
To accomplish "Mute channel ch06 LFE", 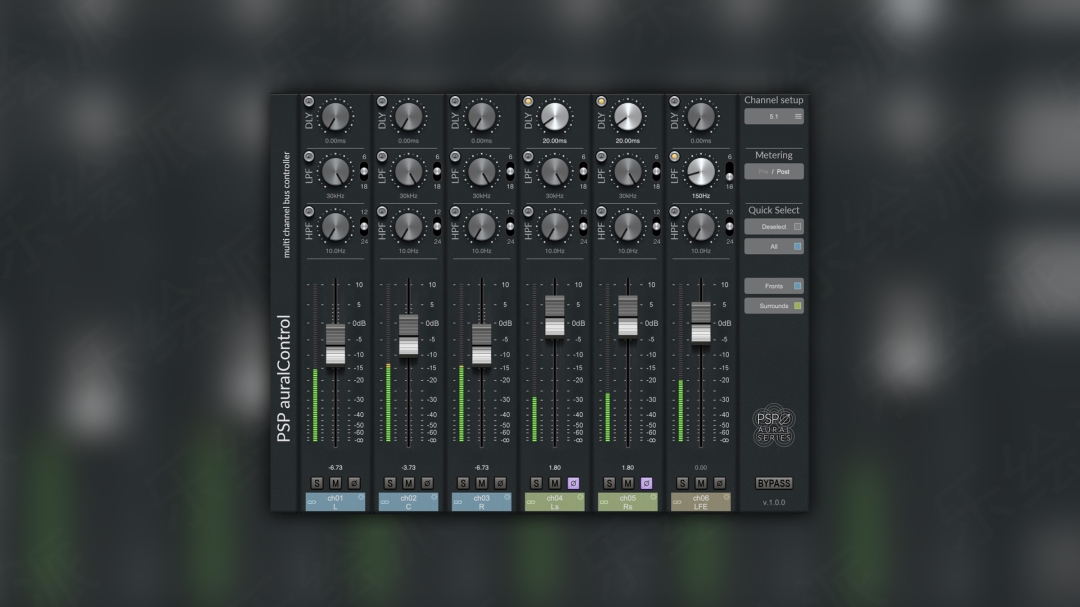I will click(700, 483).
